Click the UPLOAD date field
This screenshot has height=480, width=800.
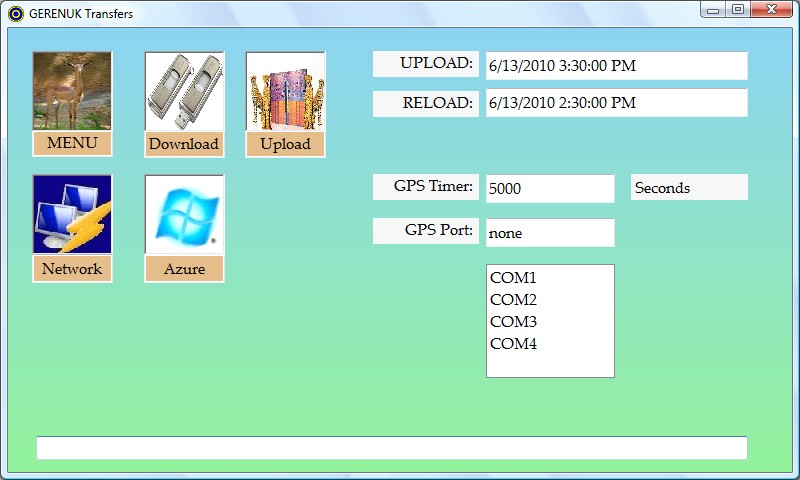coord(616,66)
